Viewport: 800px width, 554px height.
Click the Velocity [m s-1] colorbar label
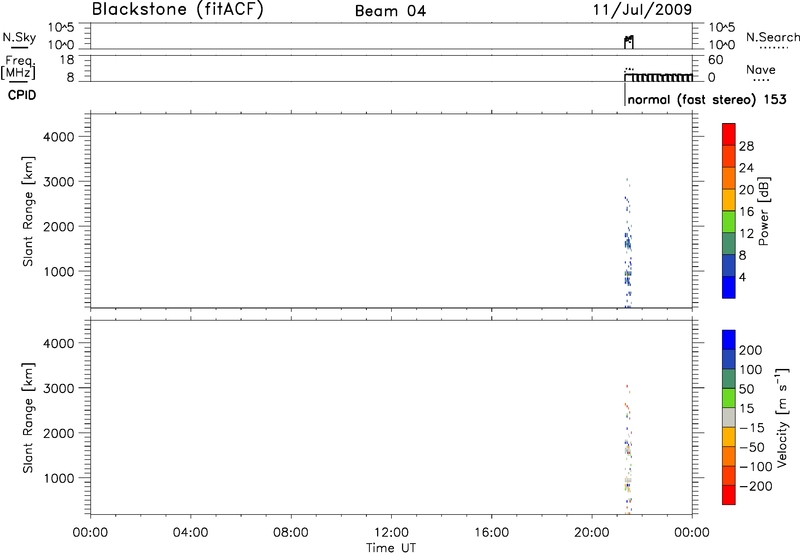(x=782, y=417)
